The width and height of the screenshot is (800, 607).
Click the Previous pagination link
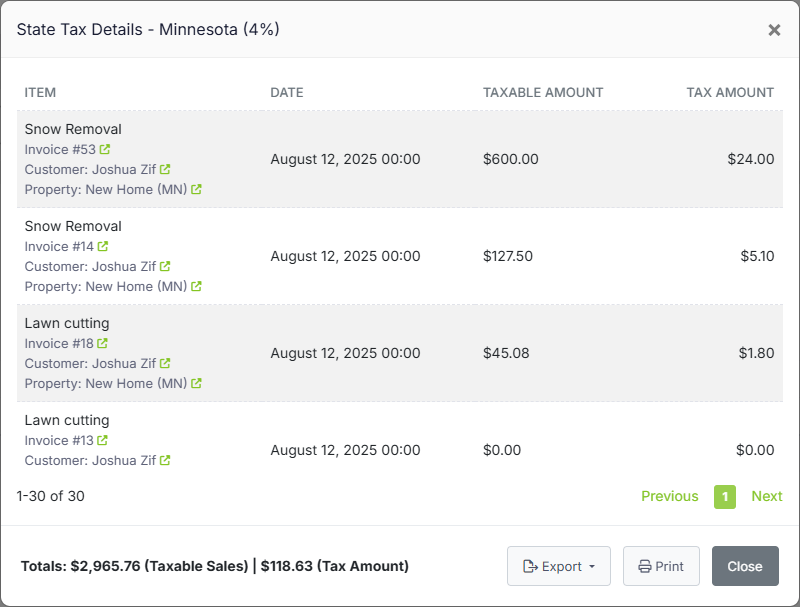670,496
